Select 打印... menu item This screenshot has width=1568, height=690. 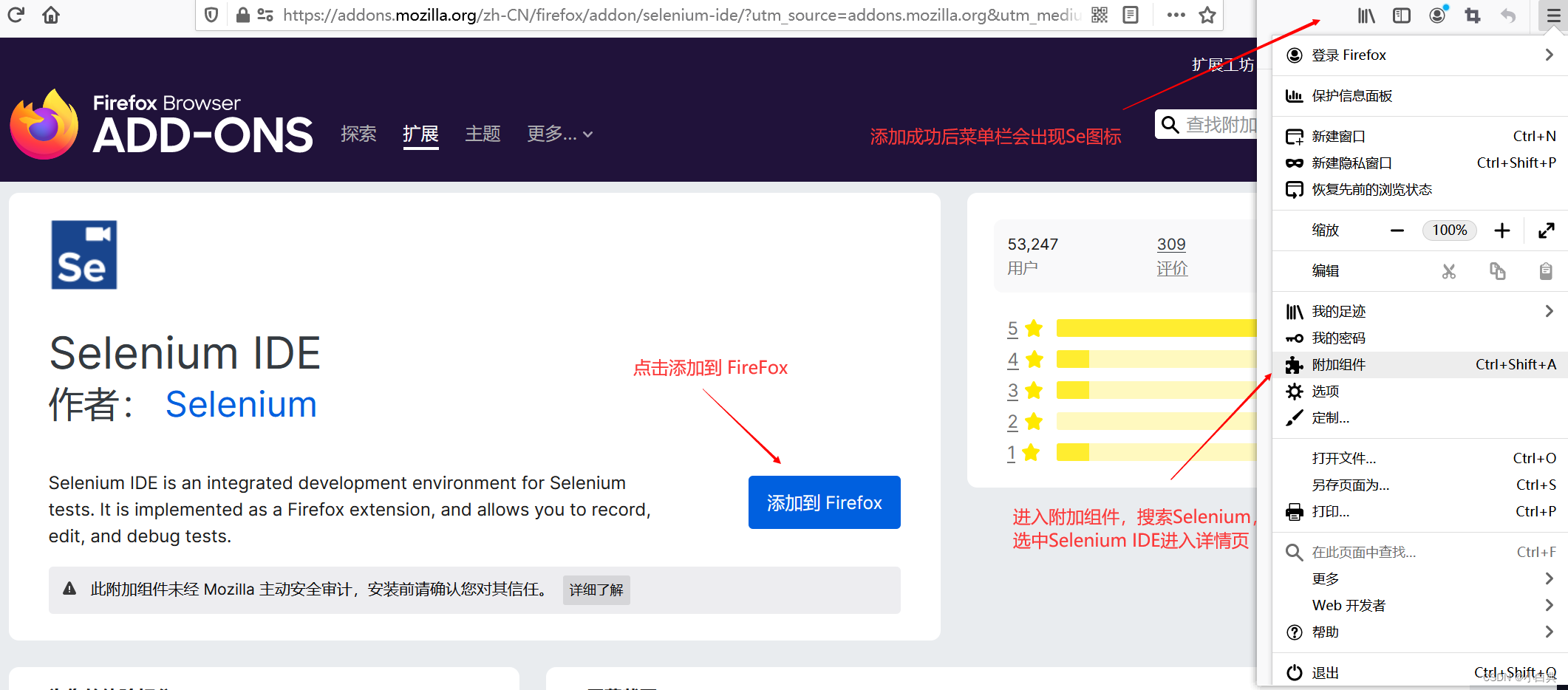click(1419, 512)
